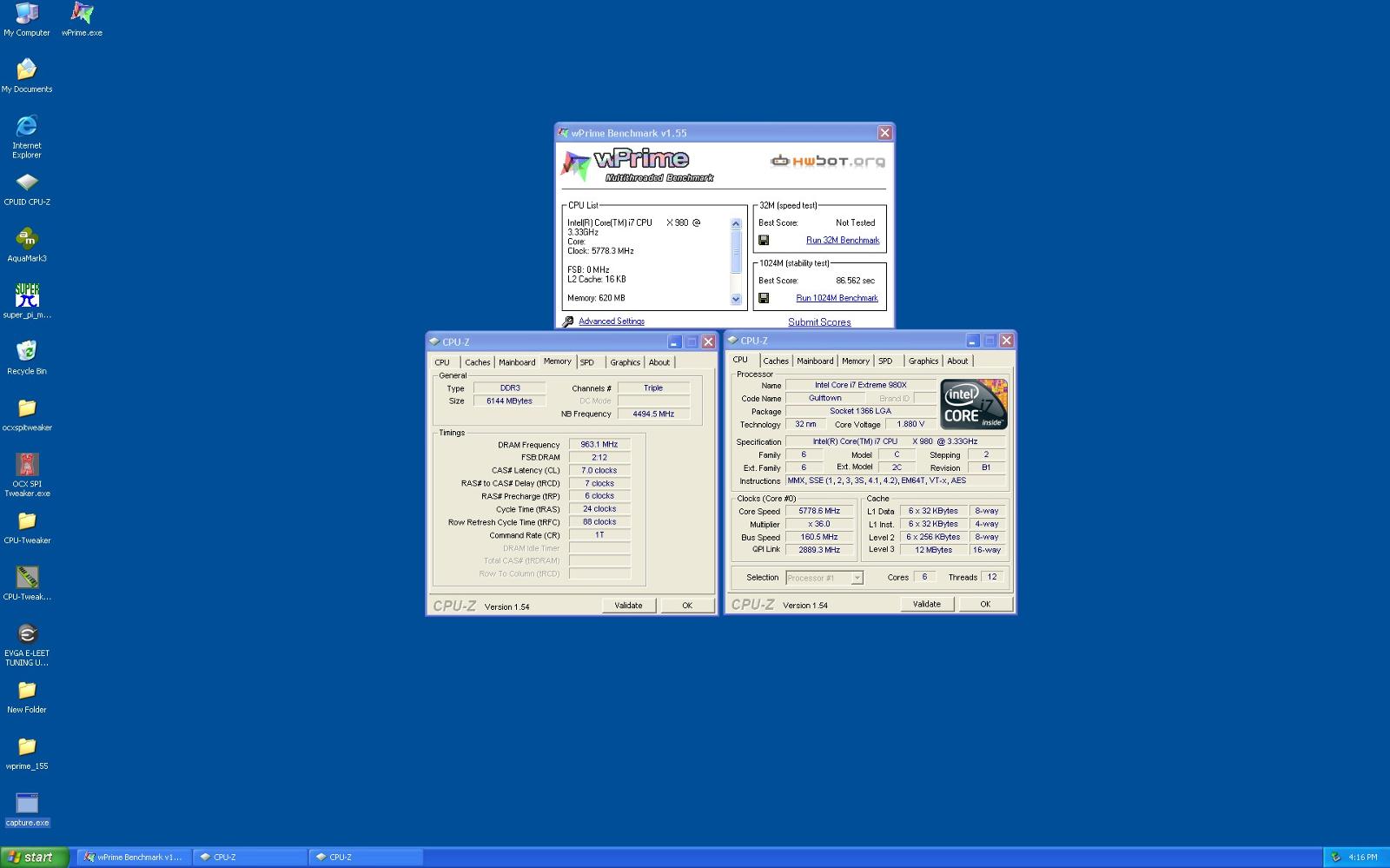Open the Windows Start menu

click(x=35, y=858)
